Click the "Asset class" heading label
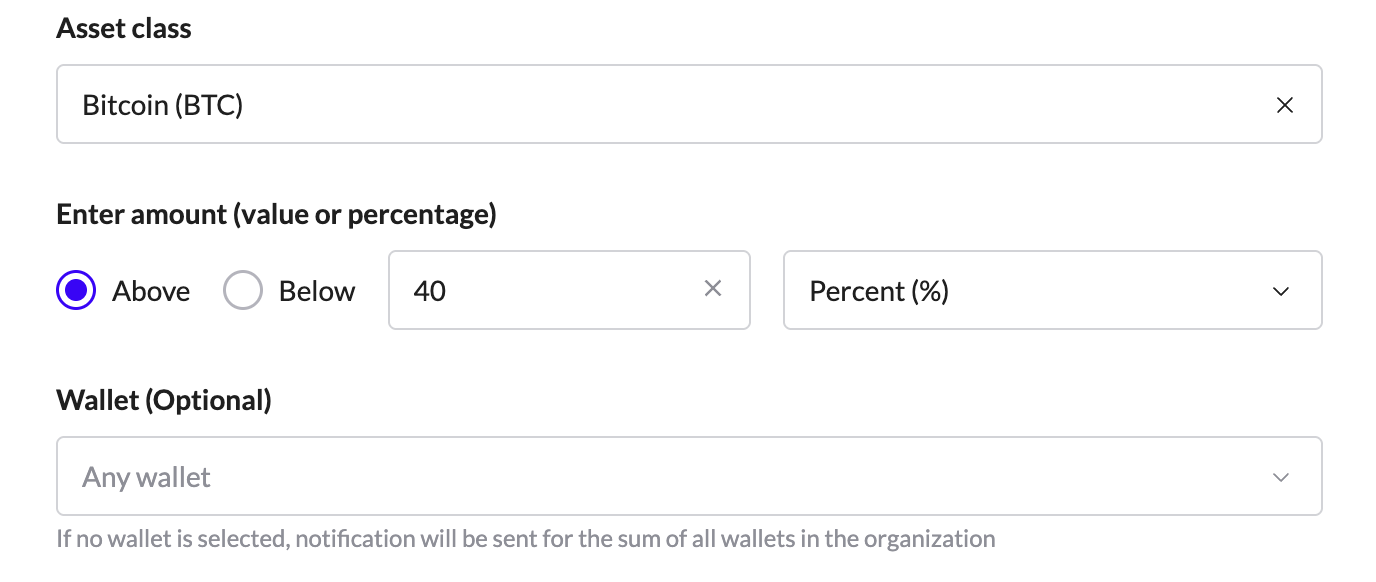The image size is (1376, 582). [124, 29]
